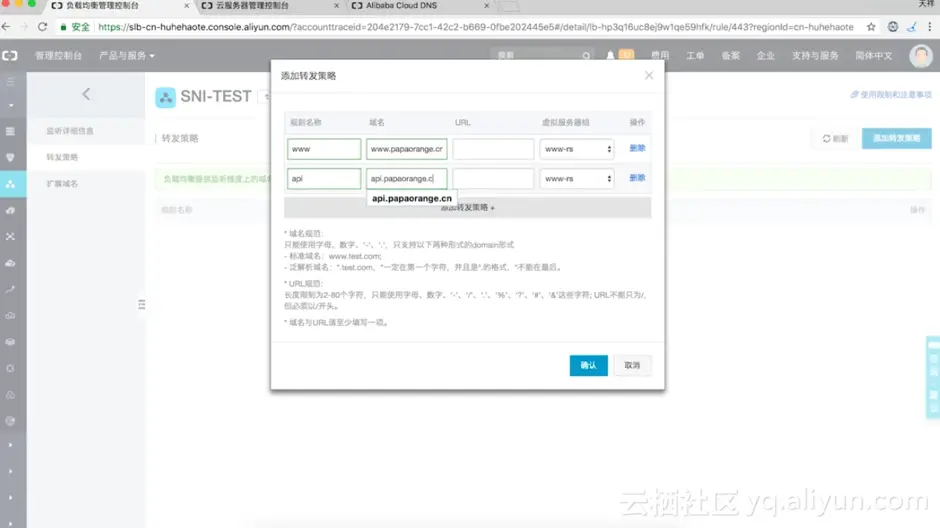This screenshot has height=528, width=940.
Task: Click the rule name field containing api
Action: click(324, 179)
